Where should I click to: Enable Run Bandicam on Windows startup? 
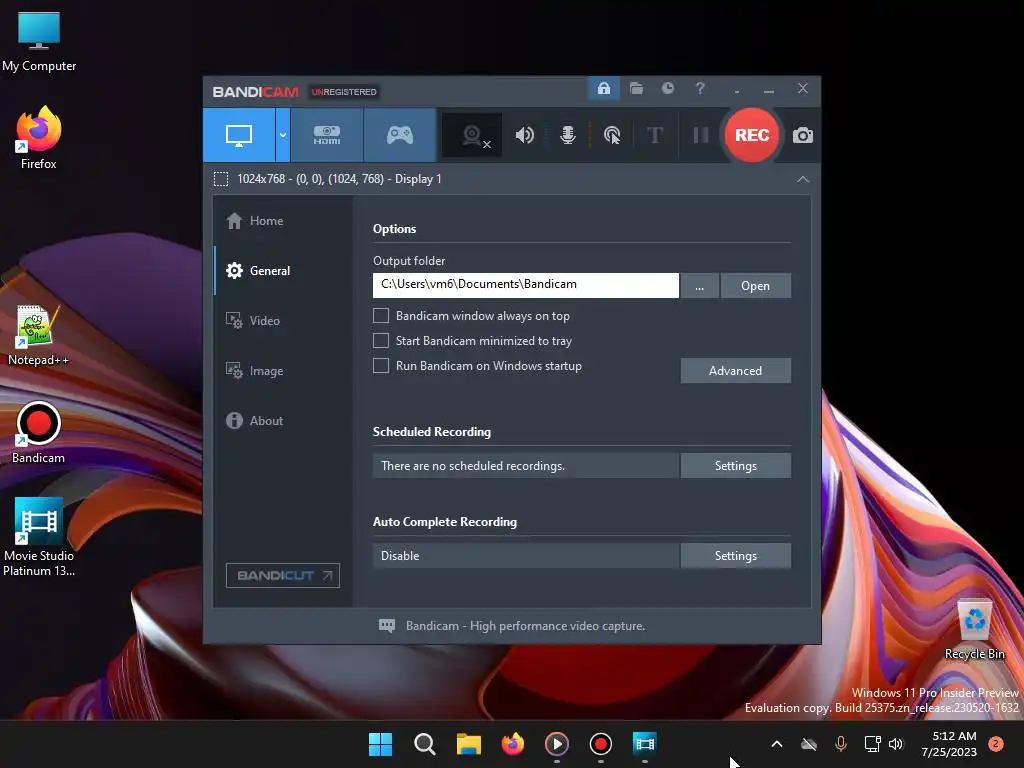coord(381,365)
